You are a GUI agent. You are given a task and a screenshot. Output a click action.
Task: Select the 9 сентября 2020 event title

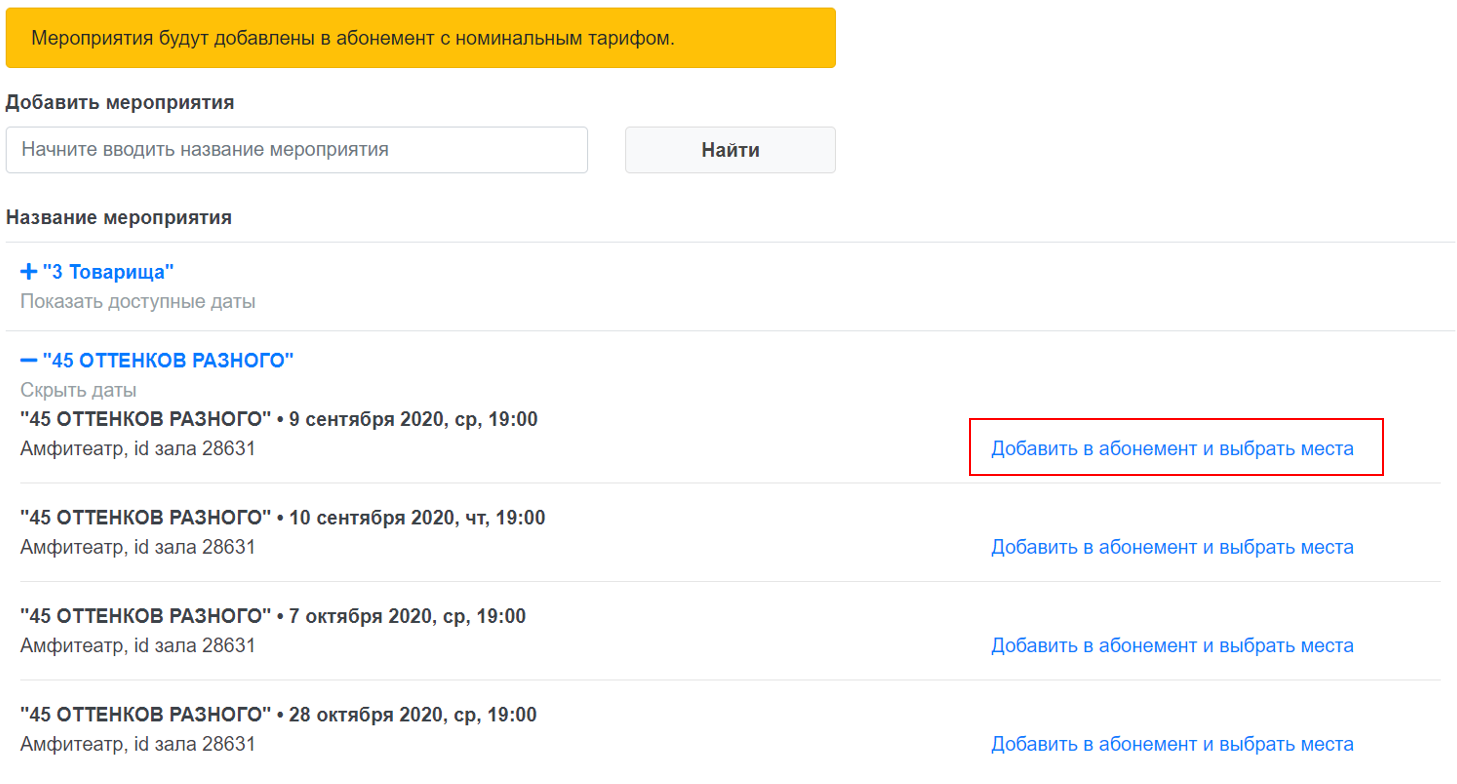click(279, 419)
